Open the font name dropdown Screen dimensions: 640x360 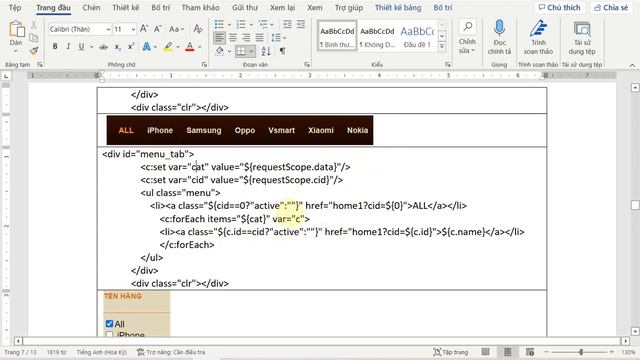click(108, 29)
